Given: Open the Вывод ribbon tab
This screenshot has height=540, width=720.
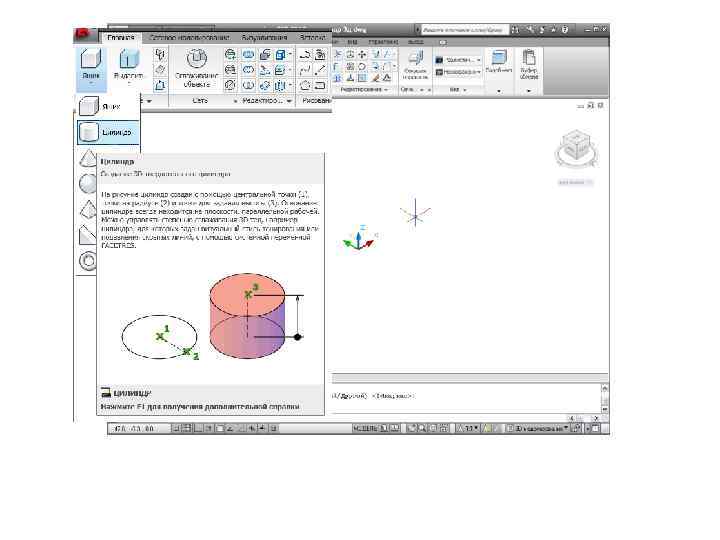Looking at the screenshot, I should (x=416, y=42).
